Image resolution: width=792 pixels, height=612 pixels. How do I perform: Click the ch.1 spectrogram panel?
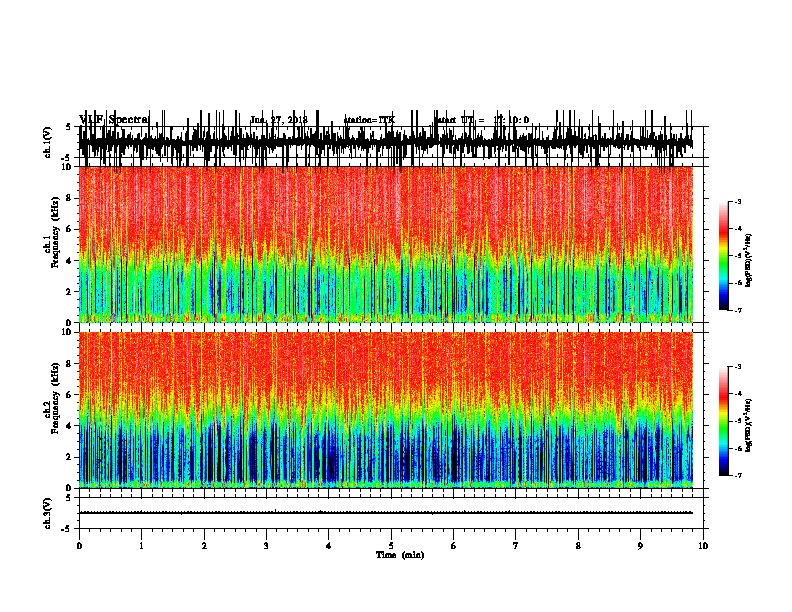point(386,244)
